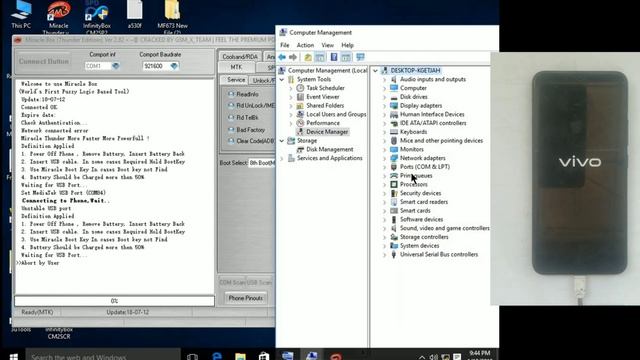Viewport: 640px width, 360px height.
Task: Click the Processors device icon
Action: [394, 184]
